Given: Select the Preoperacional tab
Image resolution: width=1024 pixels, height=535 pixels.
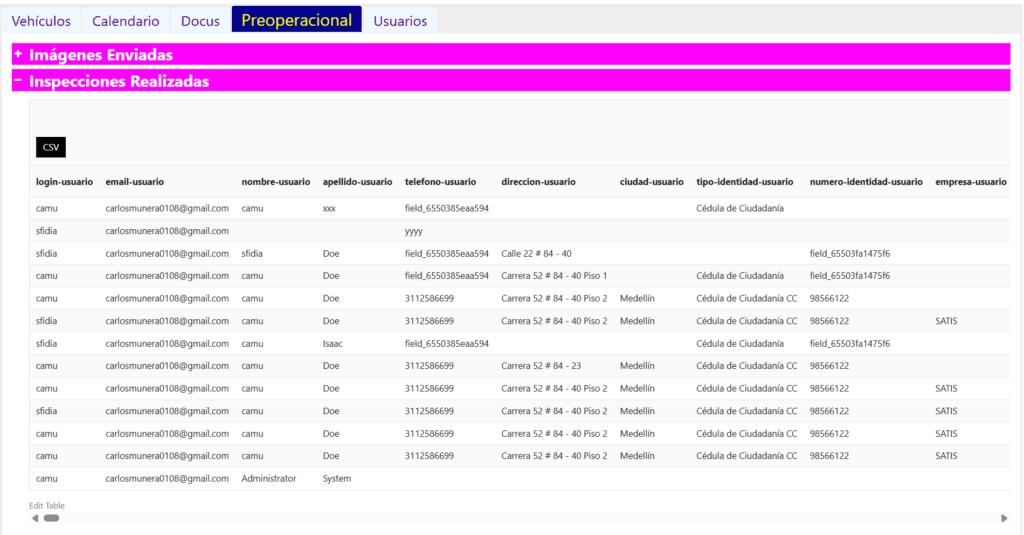Looking at the screenshot, I should pos(296,20).
